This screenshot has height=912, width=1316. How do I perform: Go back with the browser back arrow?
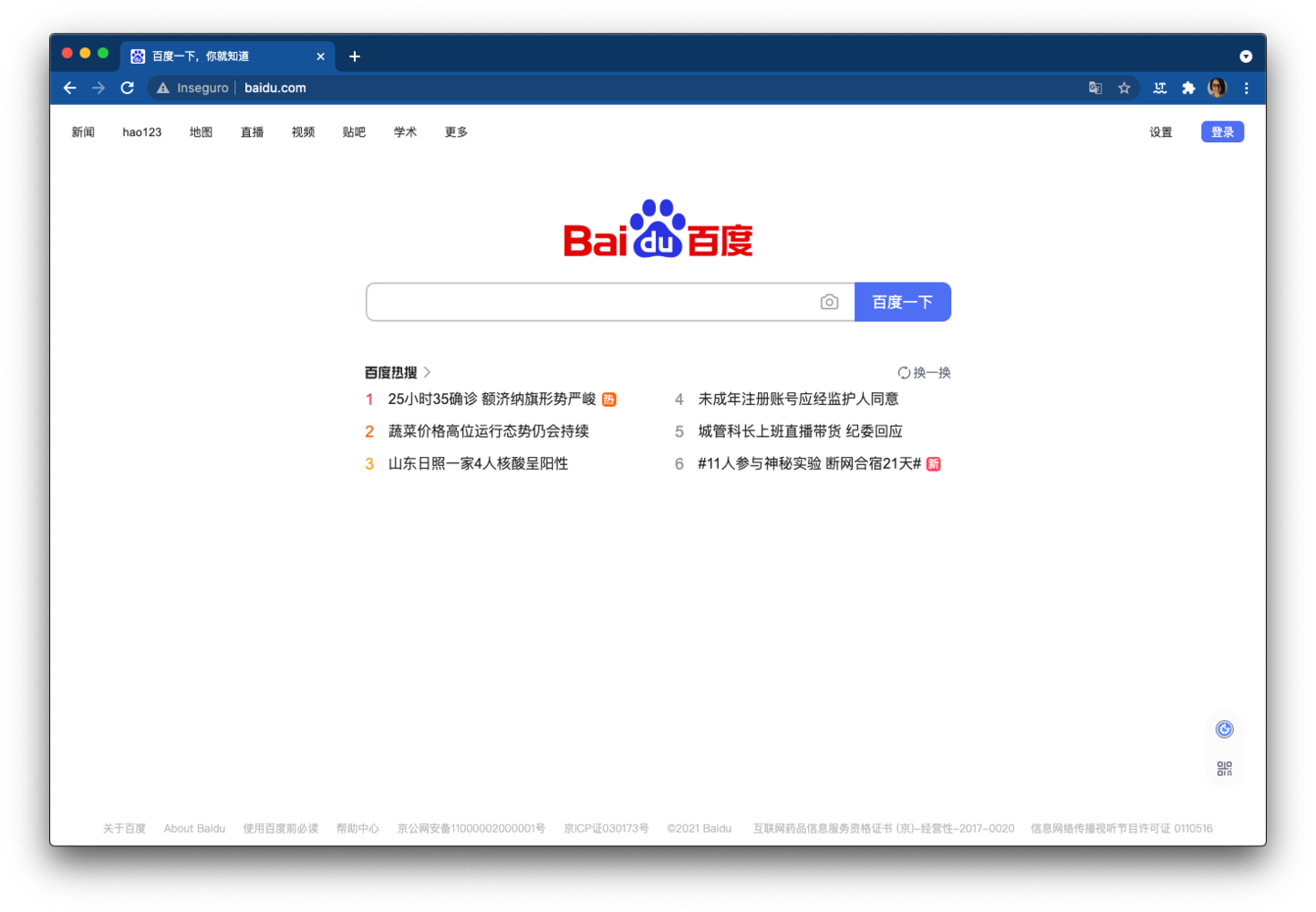click(70, 88)
